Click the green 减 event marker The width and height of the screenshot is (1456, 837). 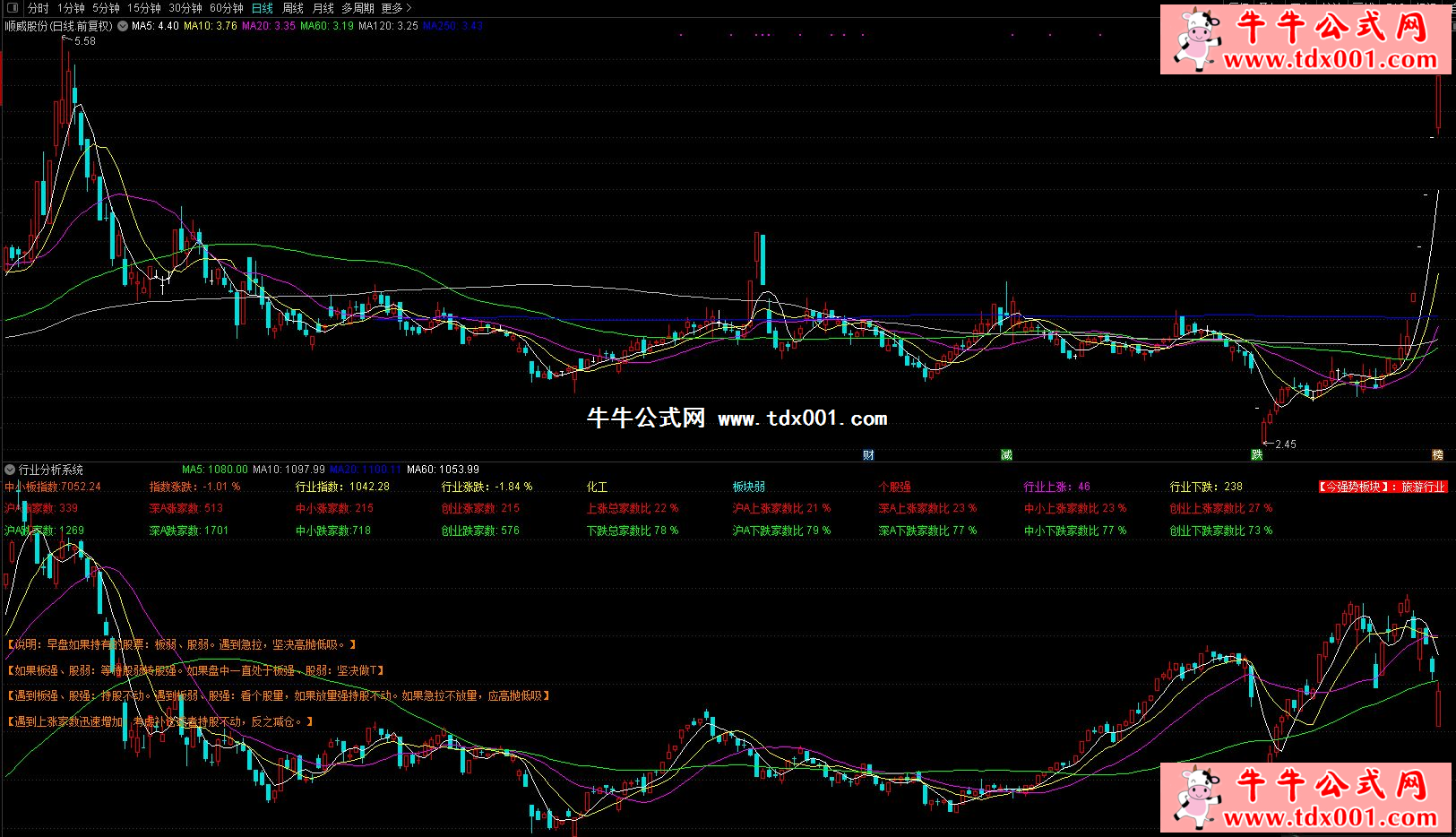[x=1006, y=455]
